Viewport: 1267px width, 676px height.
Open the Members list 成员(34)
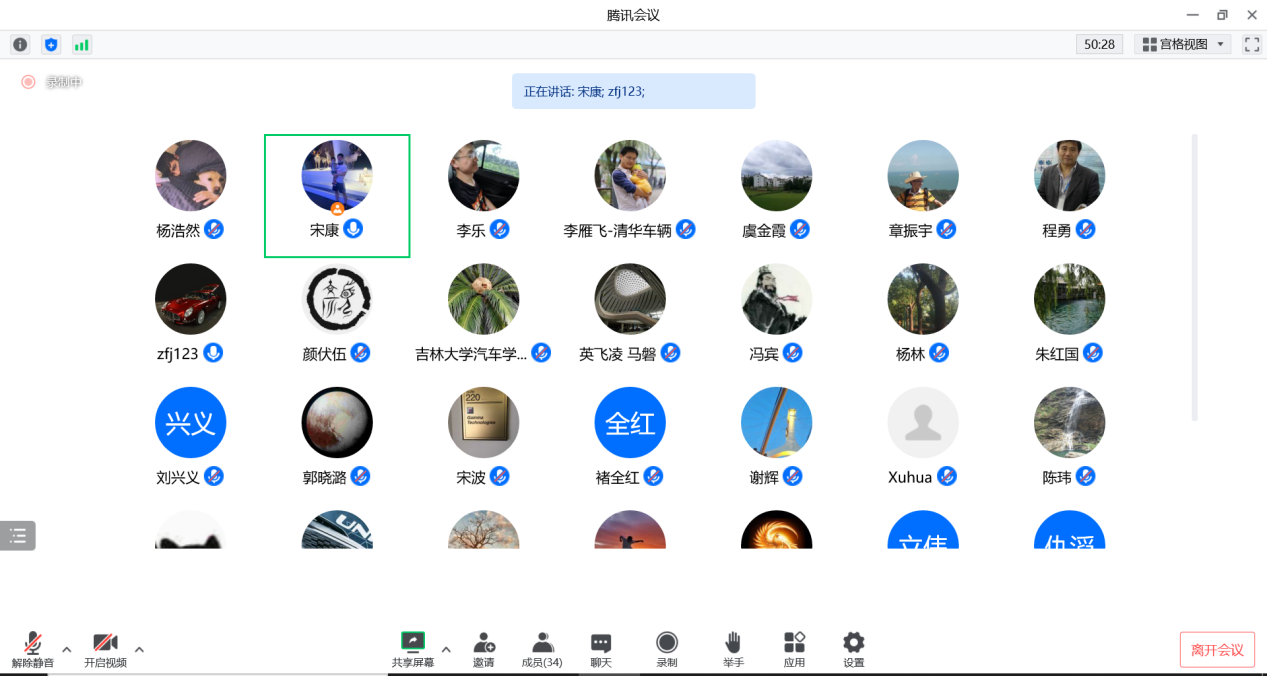coord(542,649)
